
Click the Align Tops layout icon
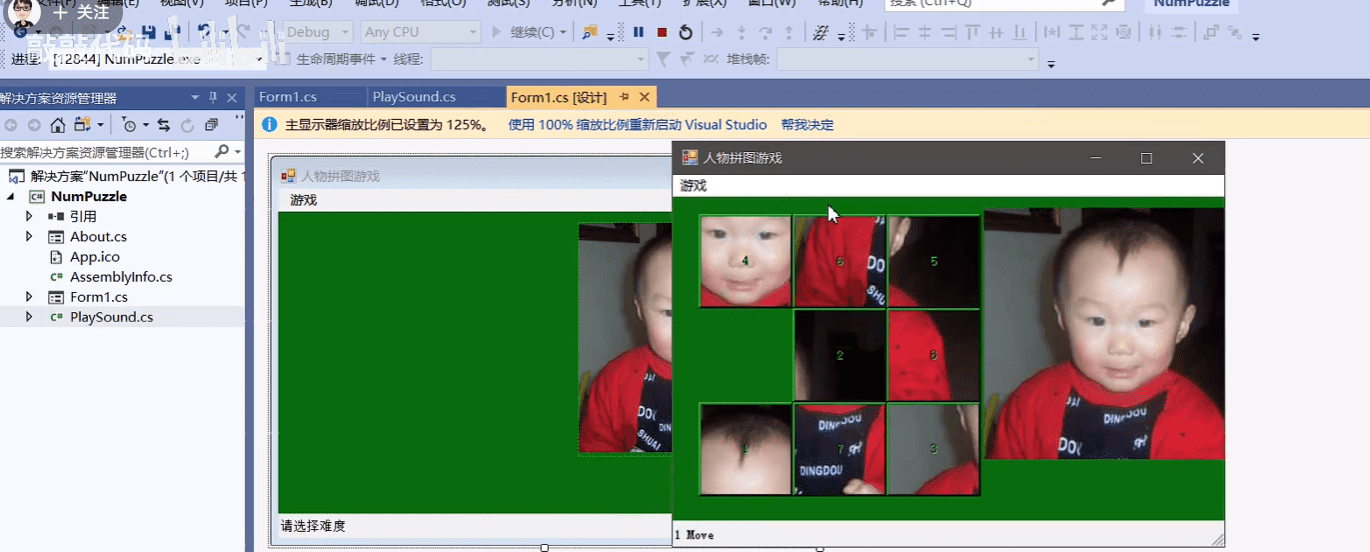[x=973, y=32]
